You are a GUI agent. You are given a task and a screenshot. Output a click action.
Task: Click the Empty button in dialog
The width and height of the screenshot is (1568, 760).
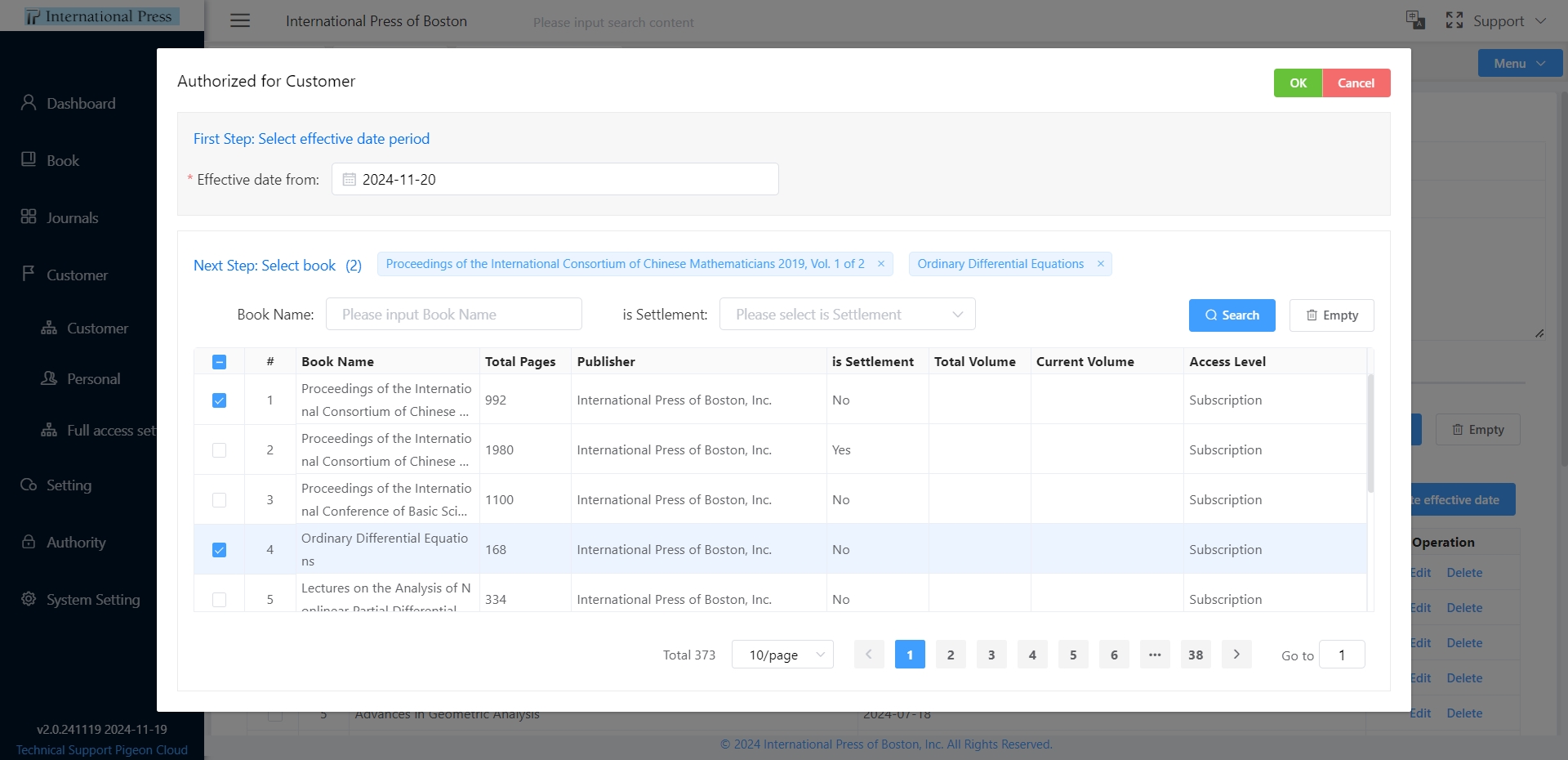tap(1331, 315)
